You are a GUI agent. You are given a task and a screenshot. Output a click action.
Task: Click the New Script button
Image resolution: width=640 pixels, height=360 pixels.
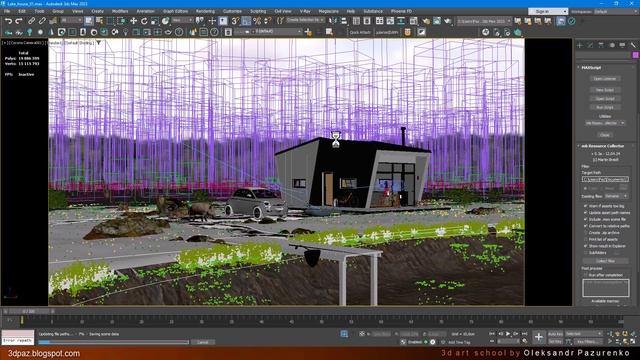click(x=605, y=90)
